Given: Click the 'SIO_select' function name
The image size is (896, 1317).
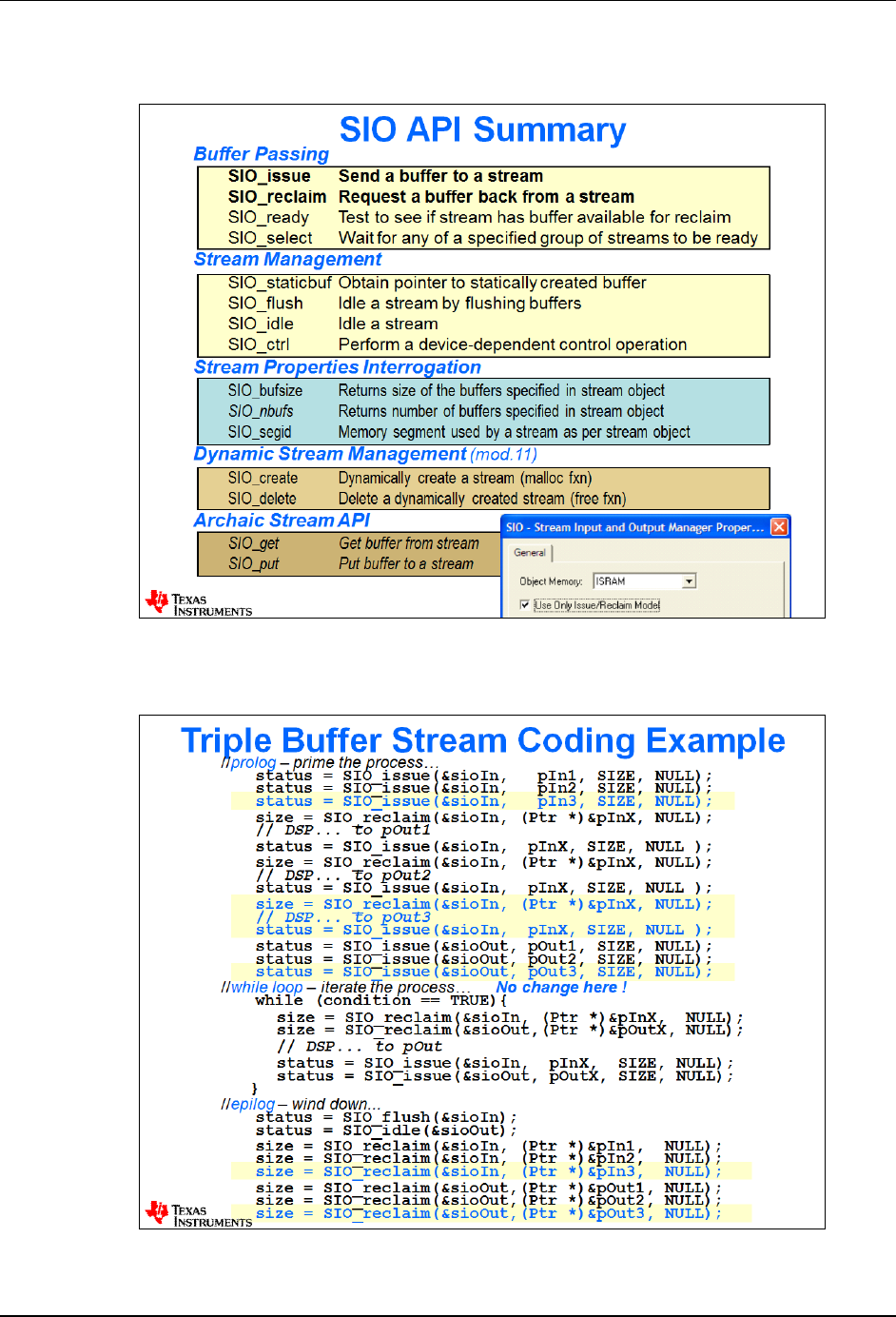Looking at the screenshot, I should tap(270, 238).
